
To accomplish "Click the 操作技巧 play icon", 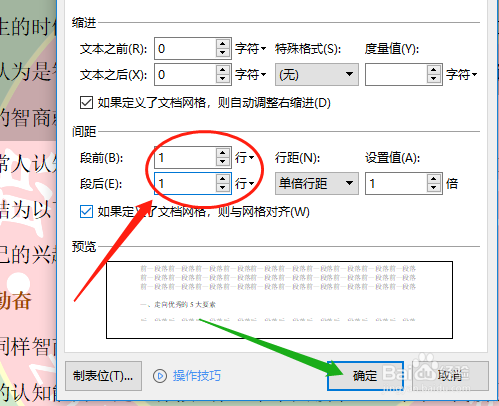I will tap(160, 376).
